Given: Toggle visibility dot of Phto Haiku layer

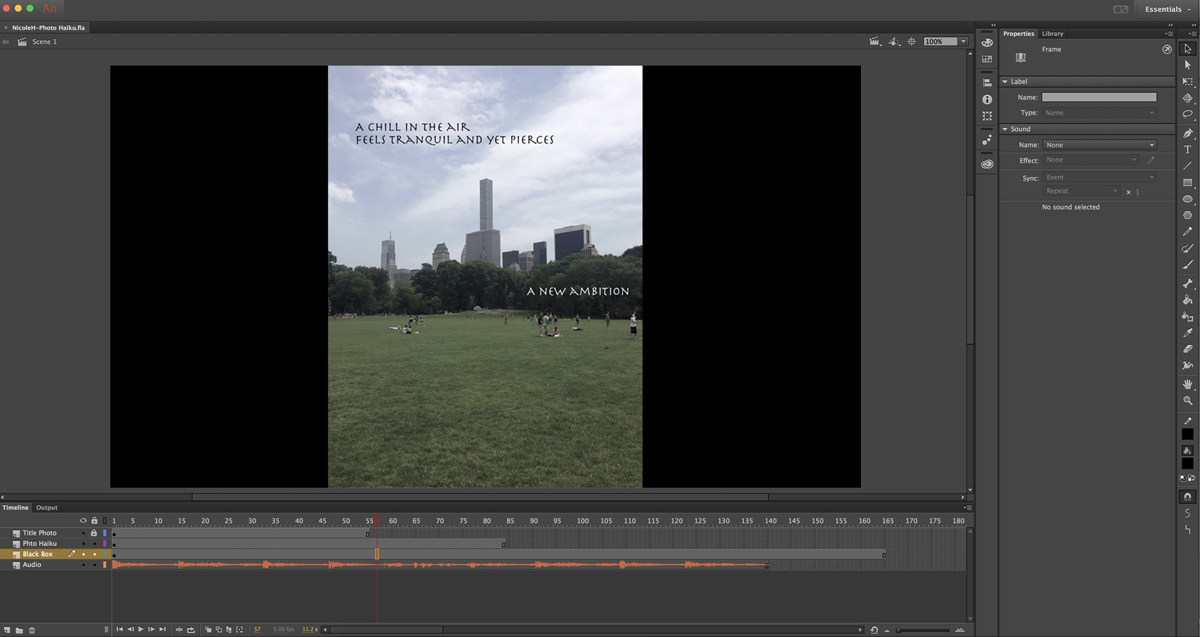Looking at the screenshot, I should tap(83, 544).
